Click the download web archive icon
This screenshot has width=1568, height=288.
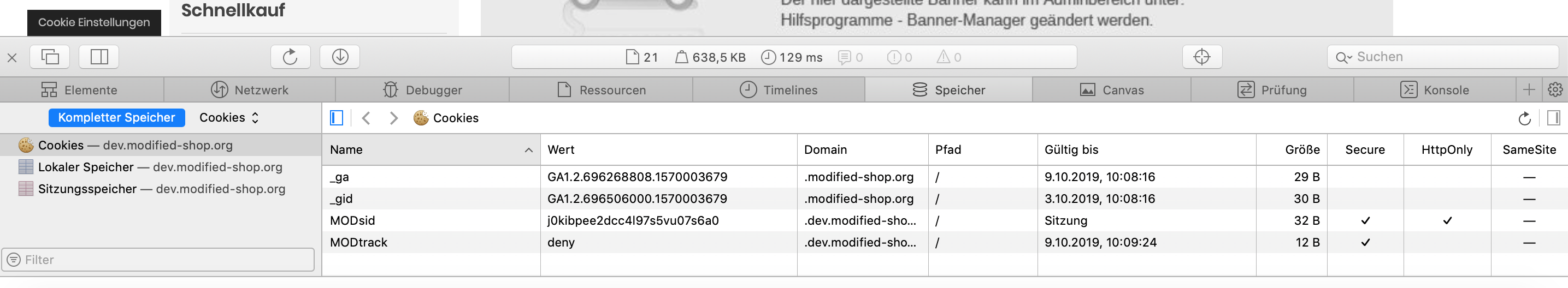coord(340,57)
